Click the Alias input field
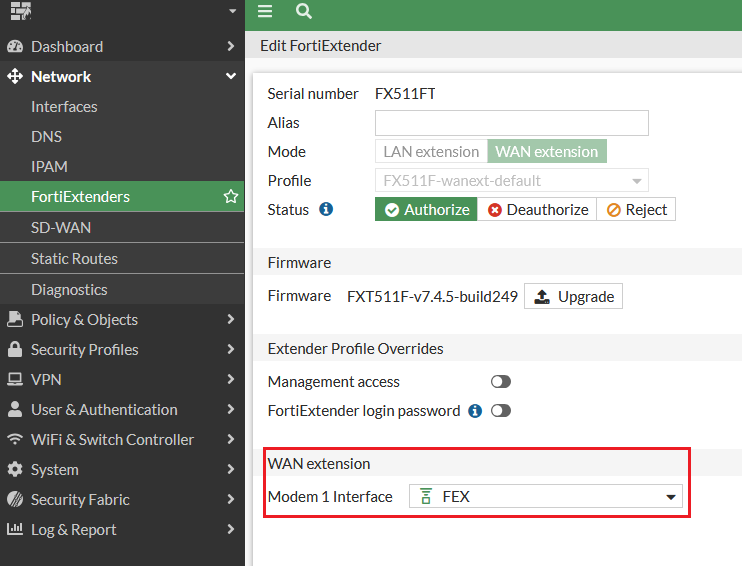Image resolution: width=742 pixels, height=566 pixels. click(511, 123)
